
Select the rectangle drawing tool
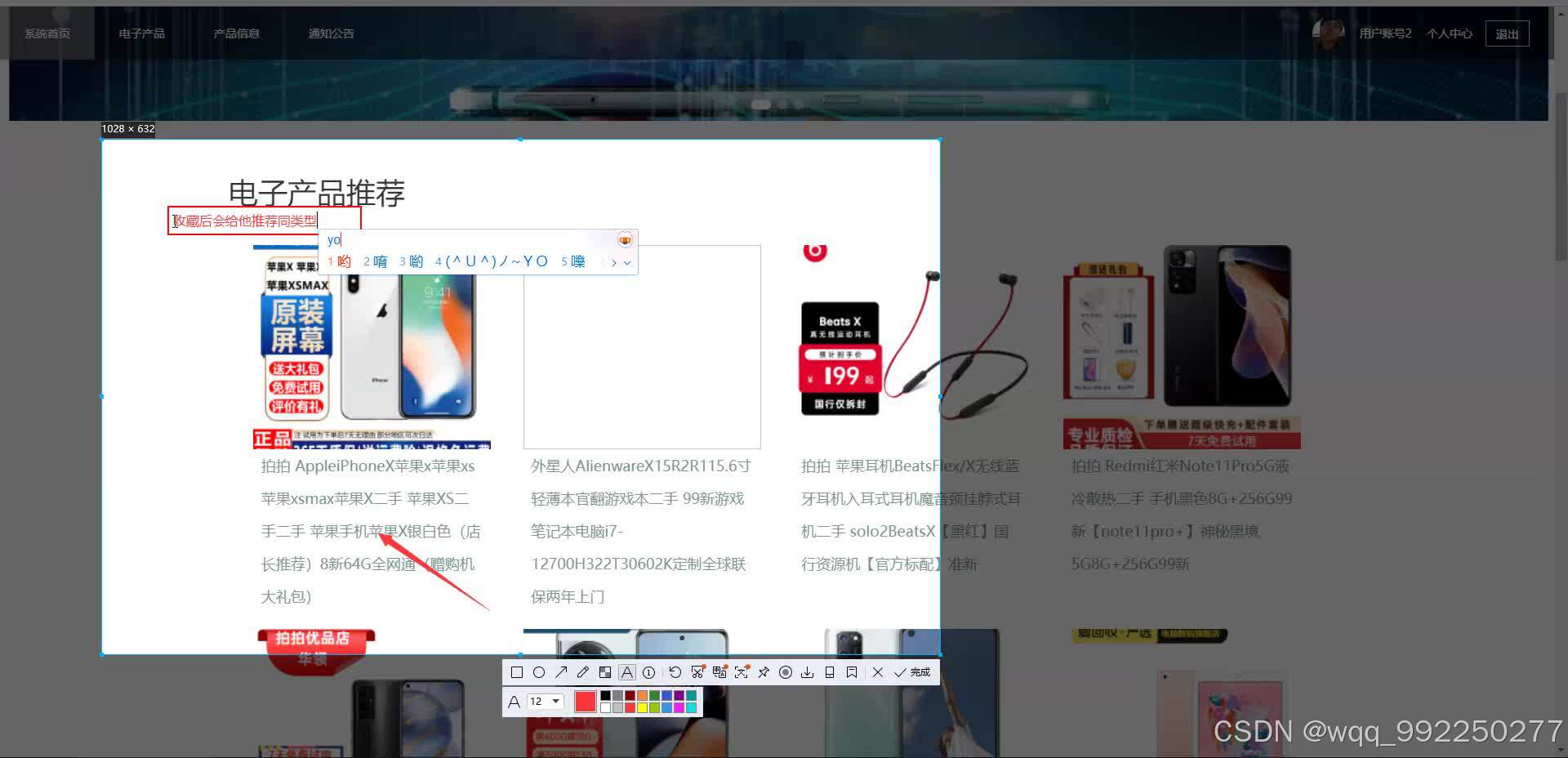click(517, 672)
